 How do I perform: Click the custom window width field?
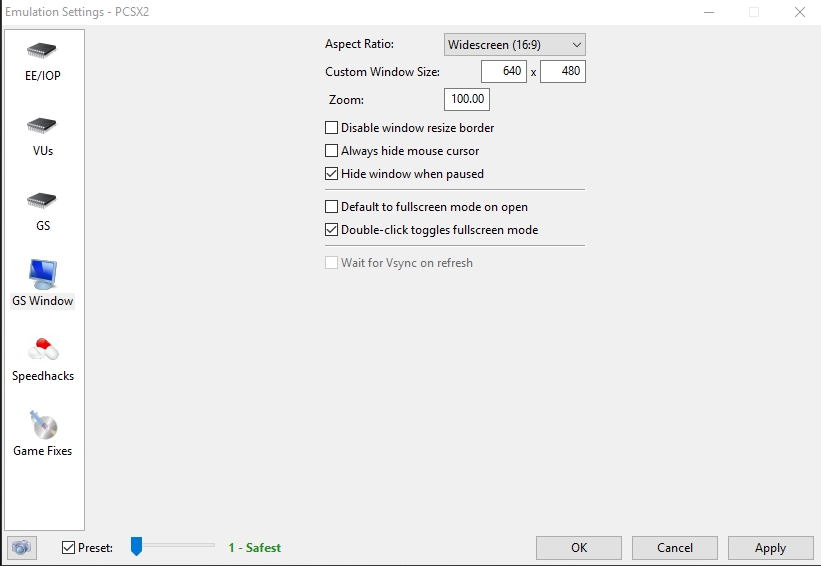click(504, 71)
